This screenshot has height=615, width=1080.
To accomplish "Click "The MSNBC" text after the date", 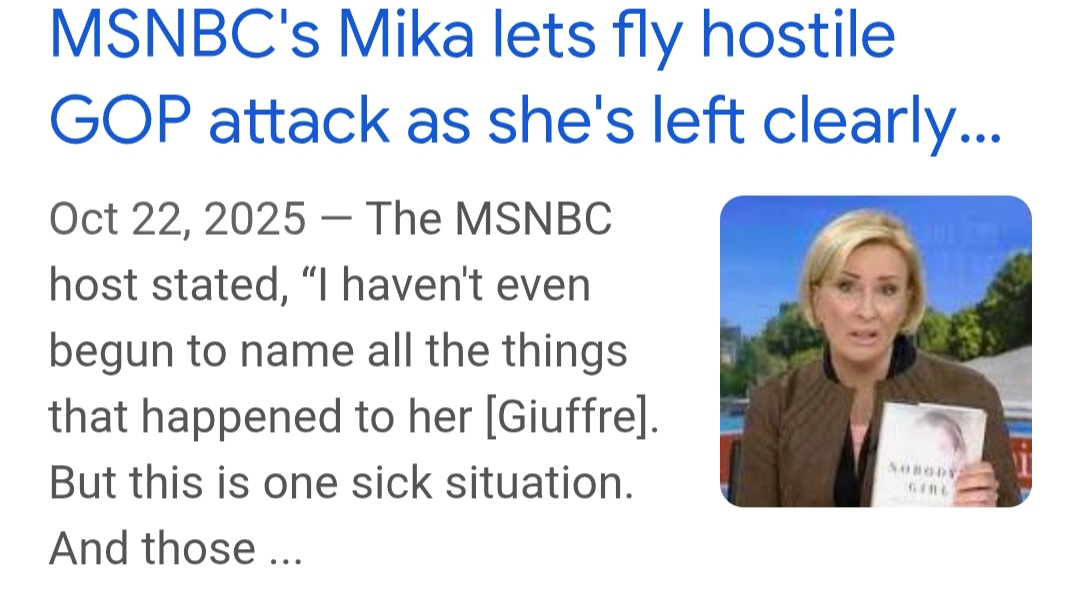I will tap(488, 220).
